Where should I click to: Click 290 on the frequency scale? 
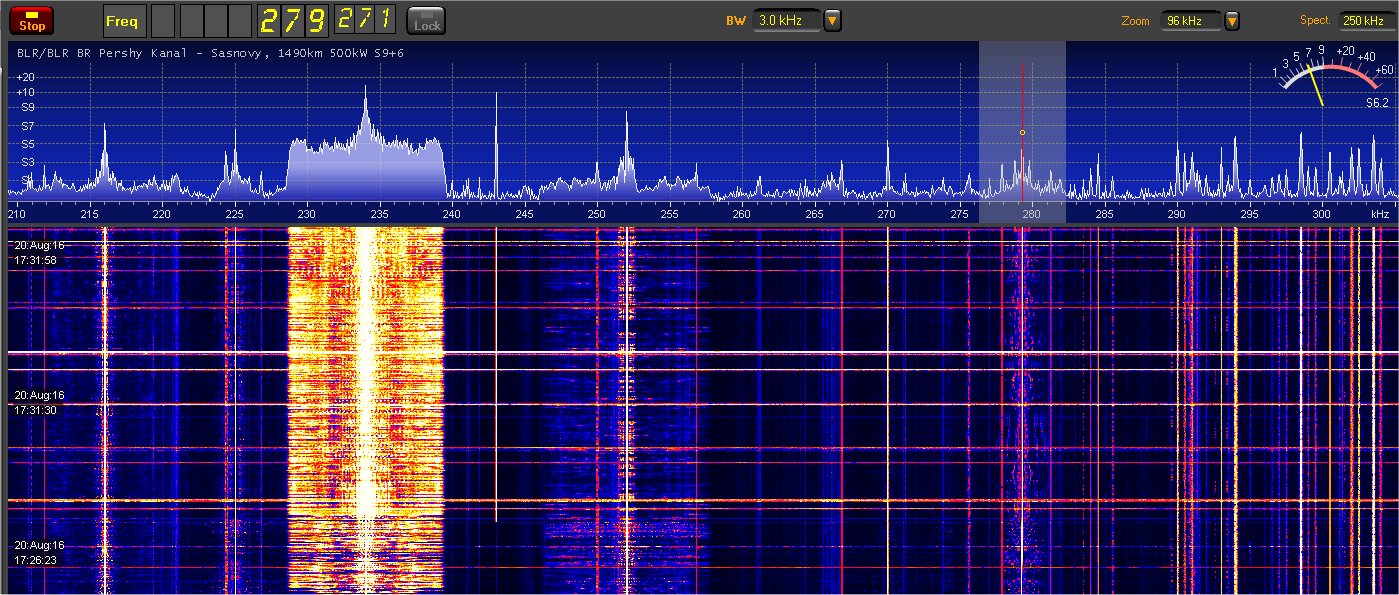pos(1177,214)
